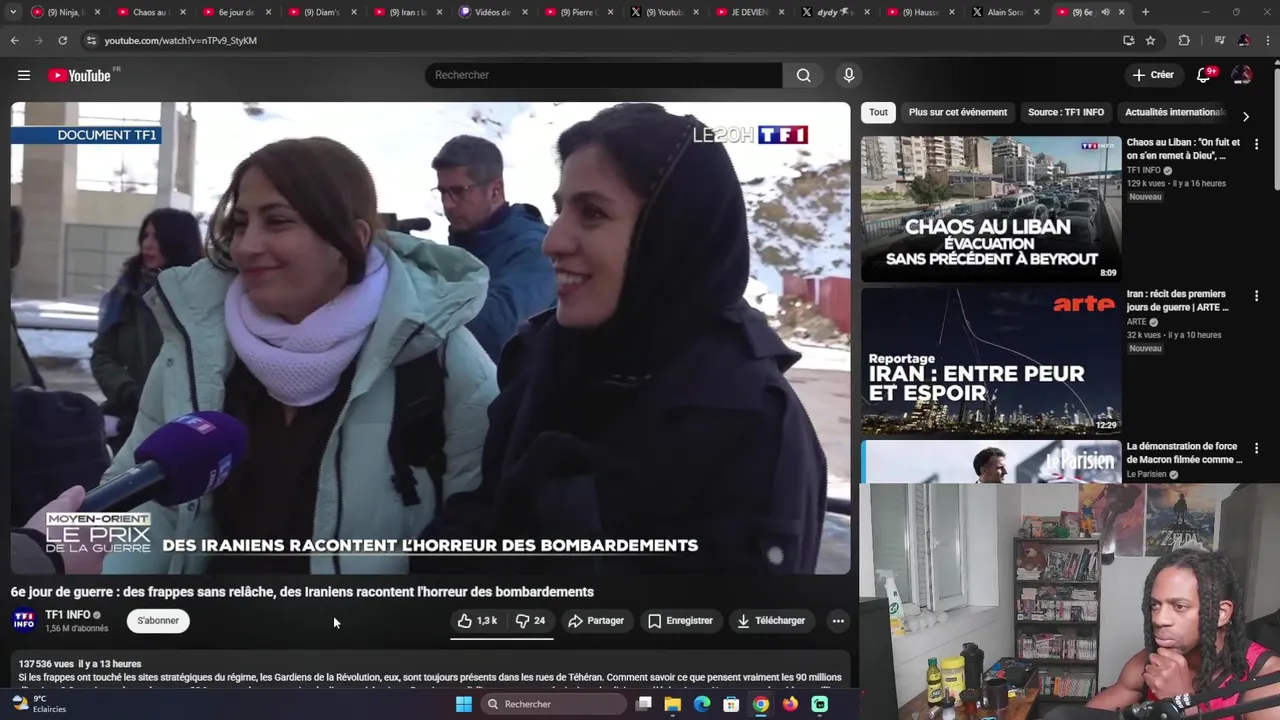Like the video with thumbs up

pyautogui.click(x=477, y=621)
